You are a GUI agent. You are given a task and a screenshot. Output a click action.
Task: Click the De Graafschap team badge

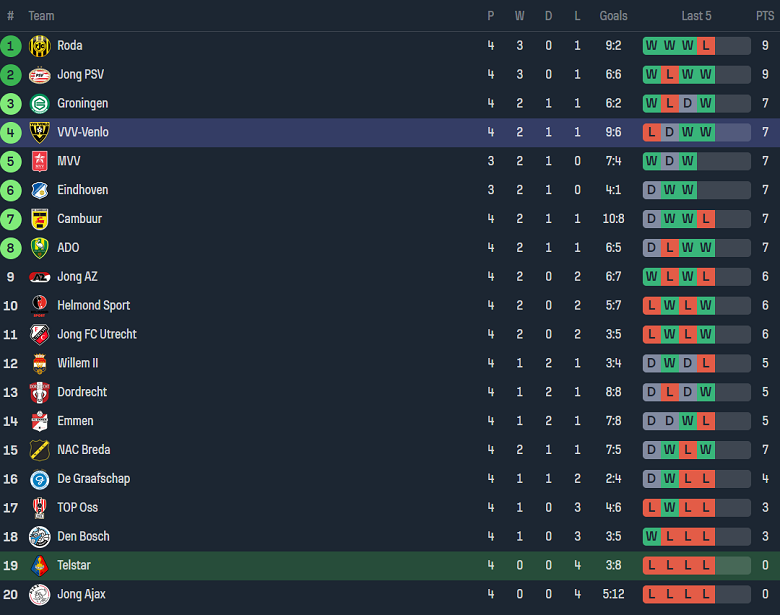point(39,479)
